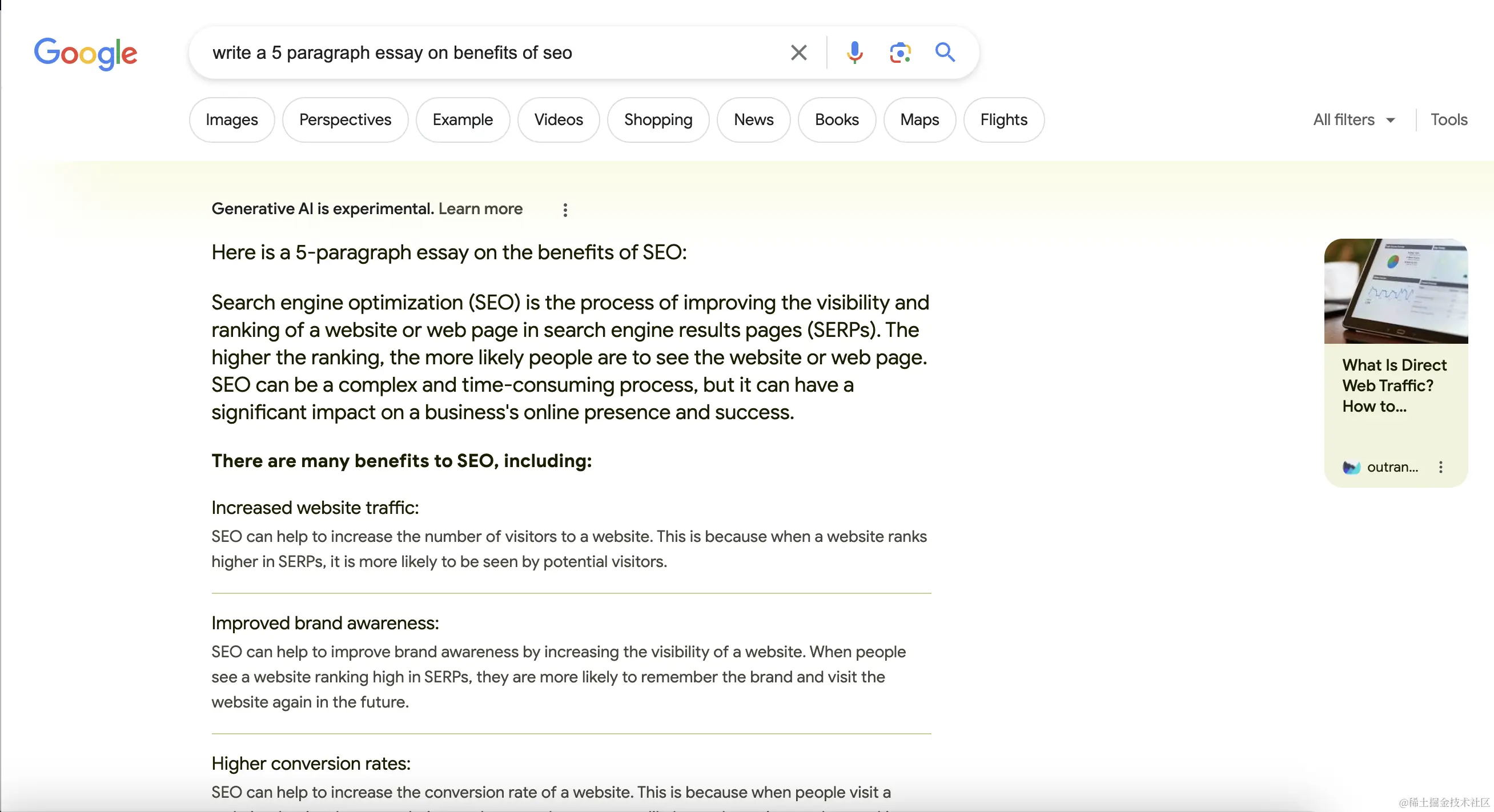Open three-dot menu on outran source card

[x=1441, y=468]
